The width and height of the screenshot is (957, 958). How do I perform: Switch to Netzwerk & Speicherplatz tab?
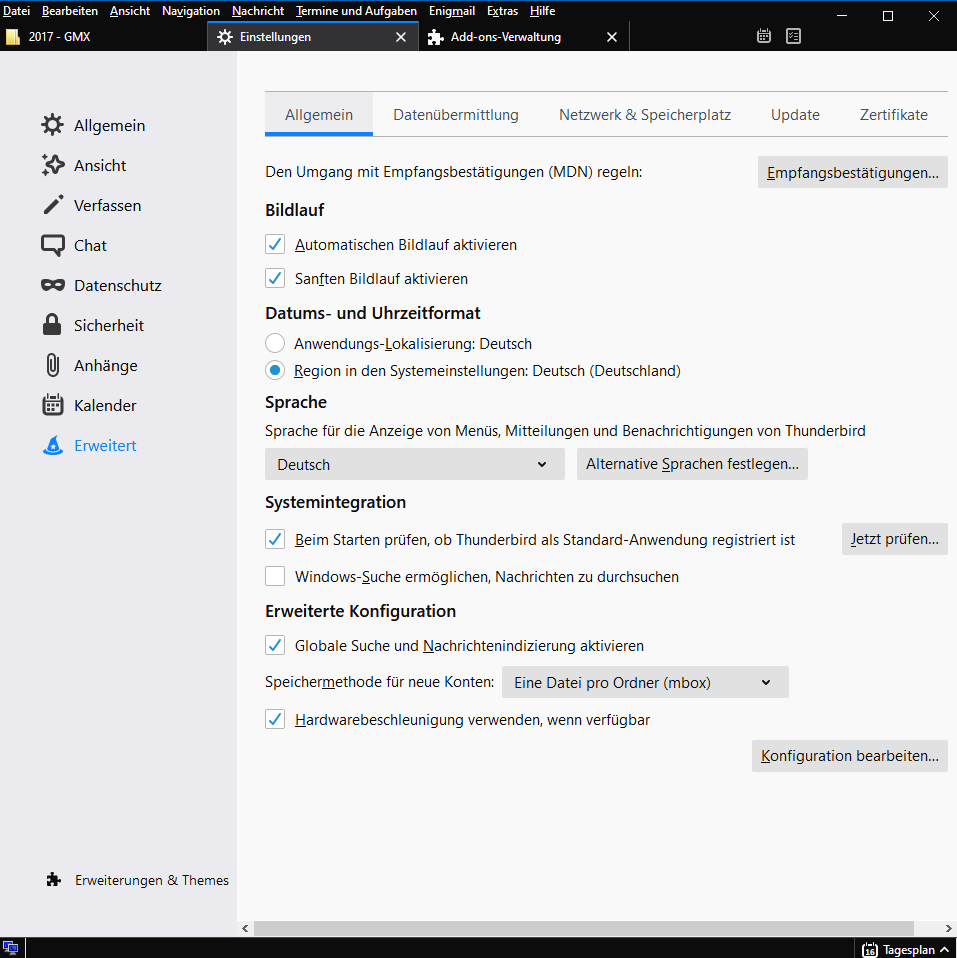click(x=645, y=114)
